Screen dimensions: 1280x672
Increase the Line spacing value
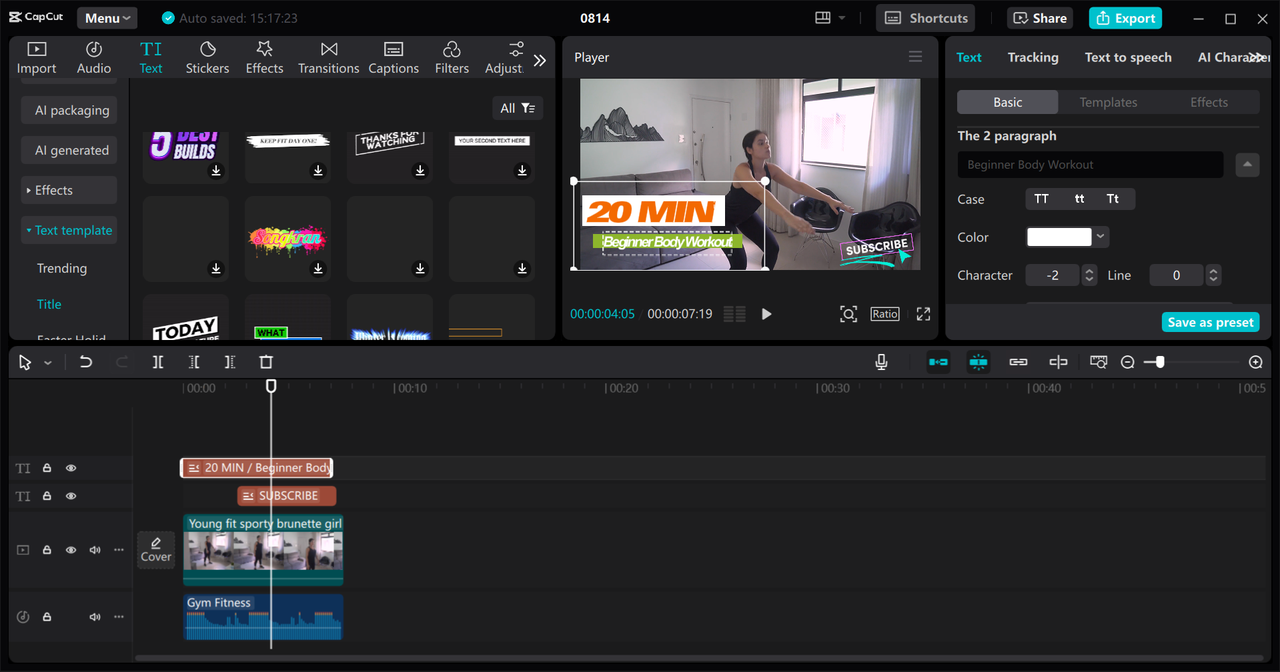click(x=1214, y=270)
